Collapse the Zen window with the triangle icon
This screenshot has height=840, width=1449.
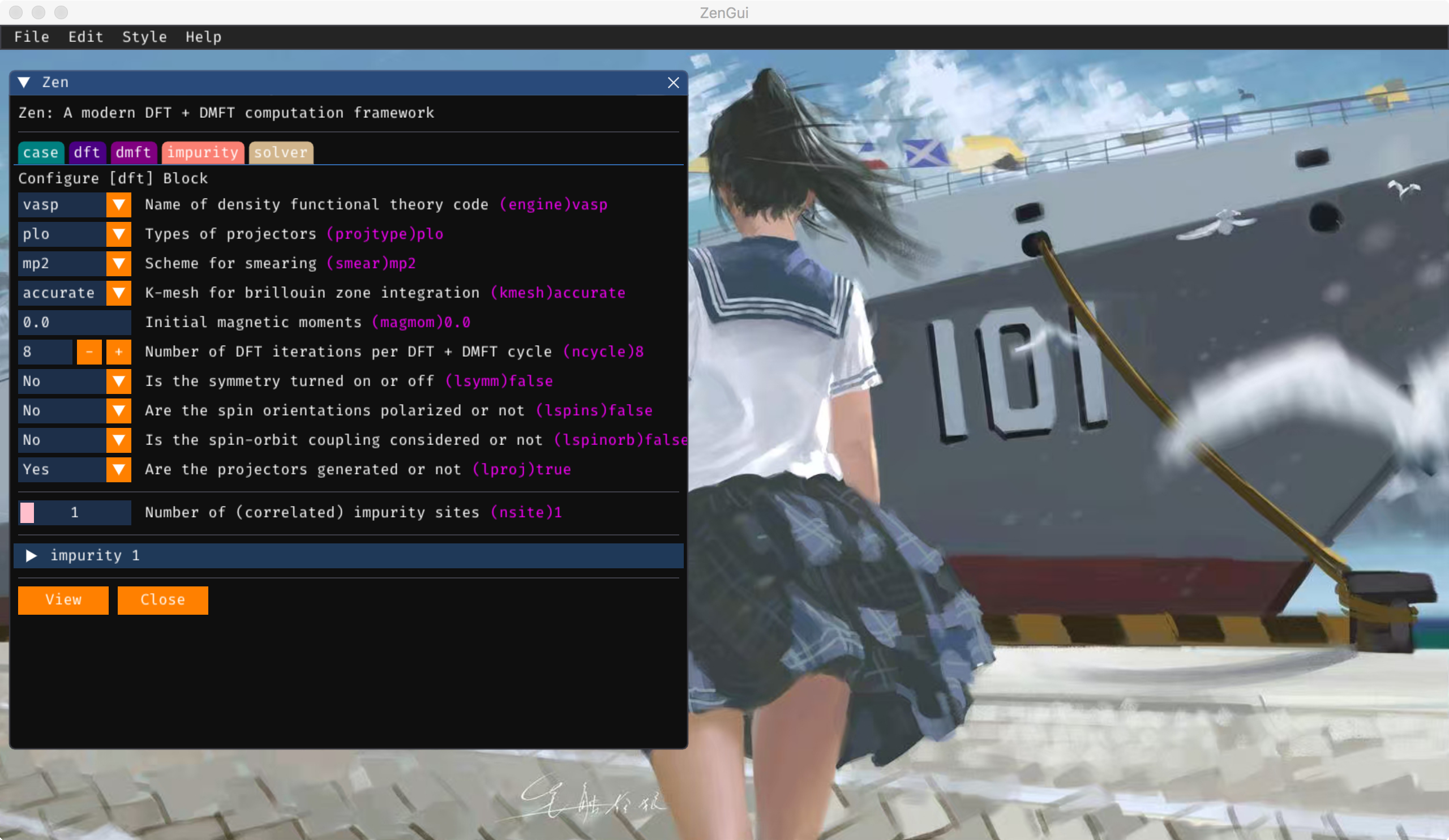coord(24,82)
